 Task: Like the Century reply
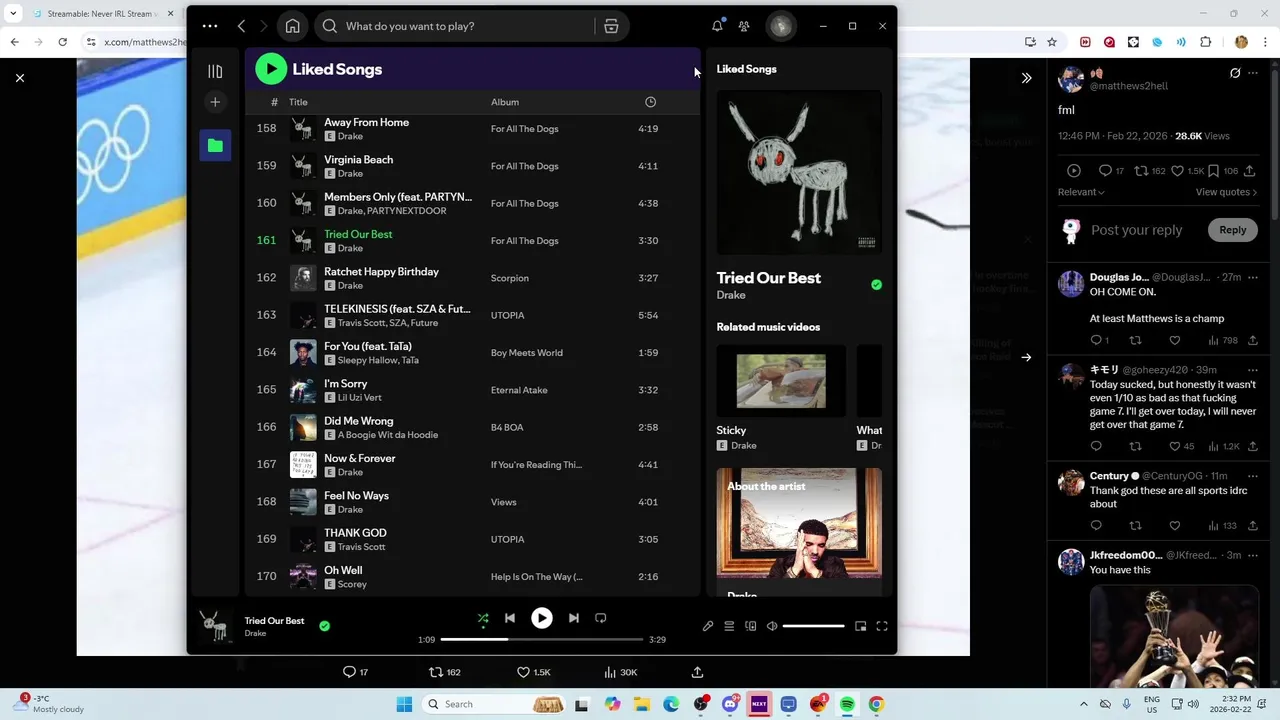coord(1175,526)
